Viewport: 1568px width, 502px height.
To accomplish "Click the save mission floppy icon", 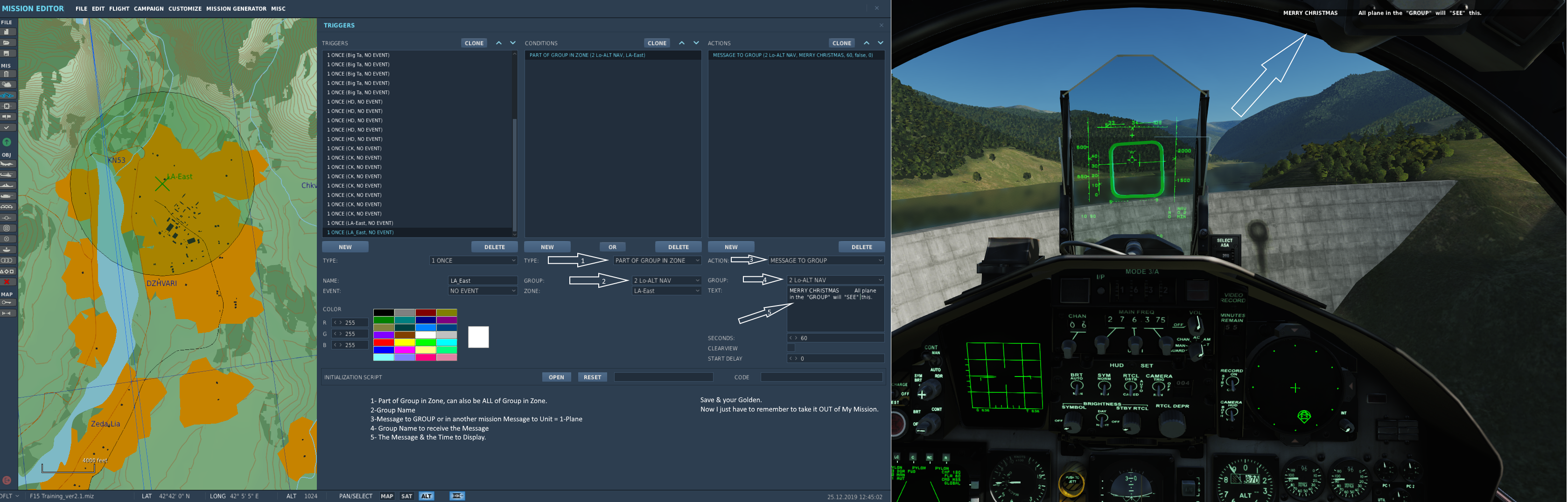I will tap(7, 53).
